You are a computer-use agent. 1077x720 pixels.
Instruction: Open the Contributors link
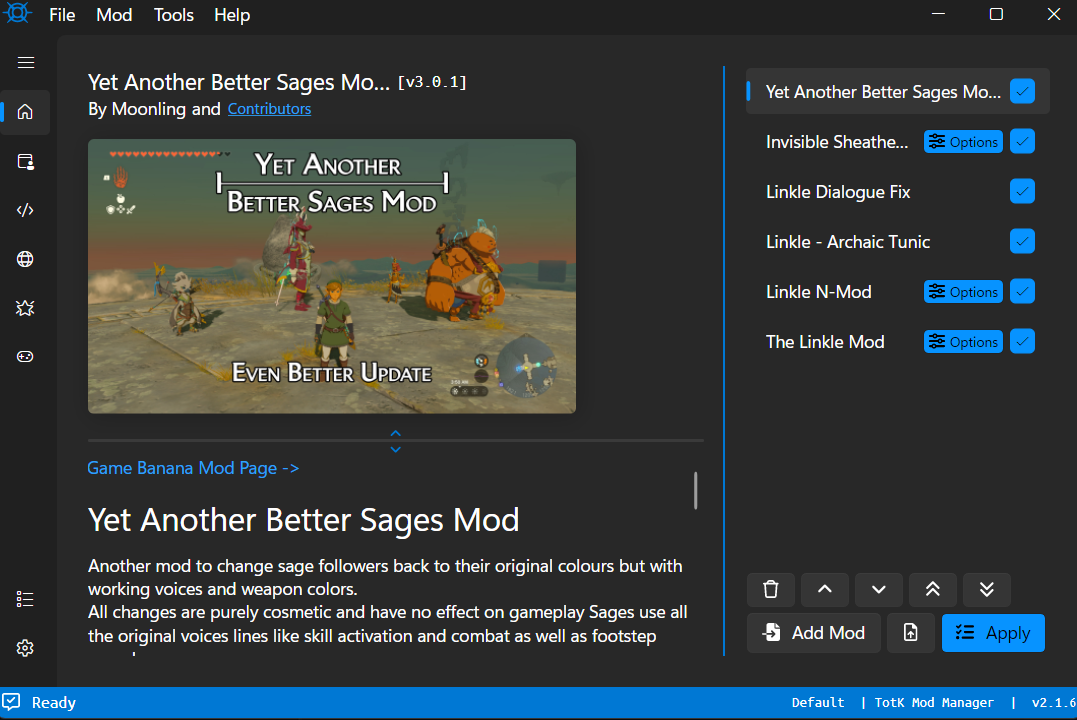pyautogui.click(x=269, y=109)
